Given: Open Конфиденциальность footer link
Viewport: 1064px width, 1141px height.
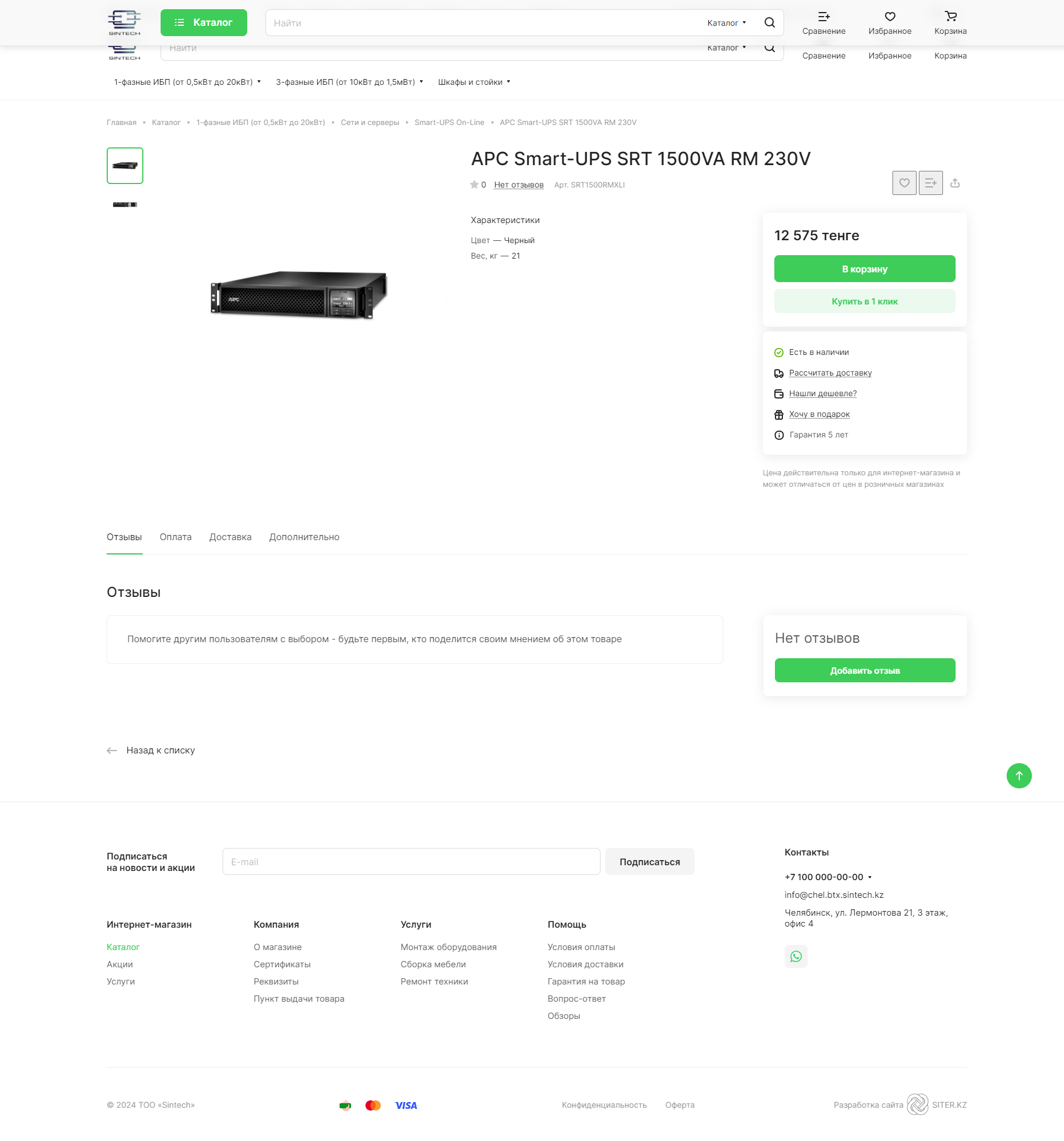Looking at the screenshot, I should (x=604, y=1105).
